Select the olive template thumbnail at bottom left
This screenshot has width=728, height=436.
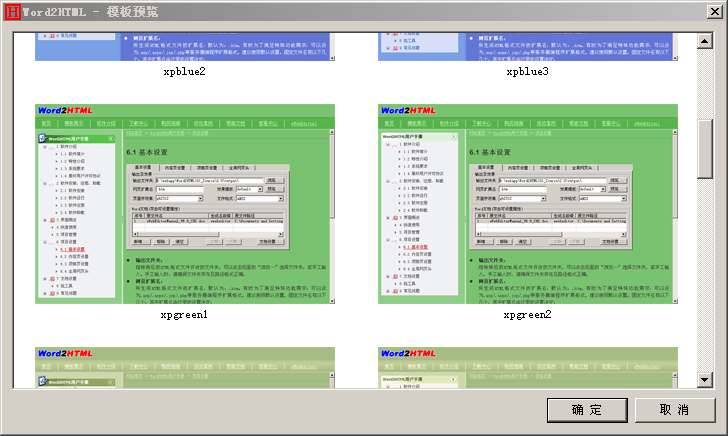coord(185,367)
